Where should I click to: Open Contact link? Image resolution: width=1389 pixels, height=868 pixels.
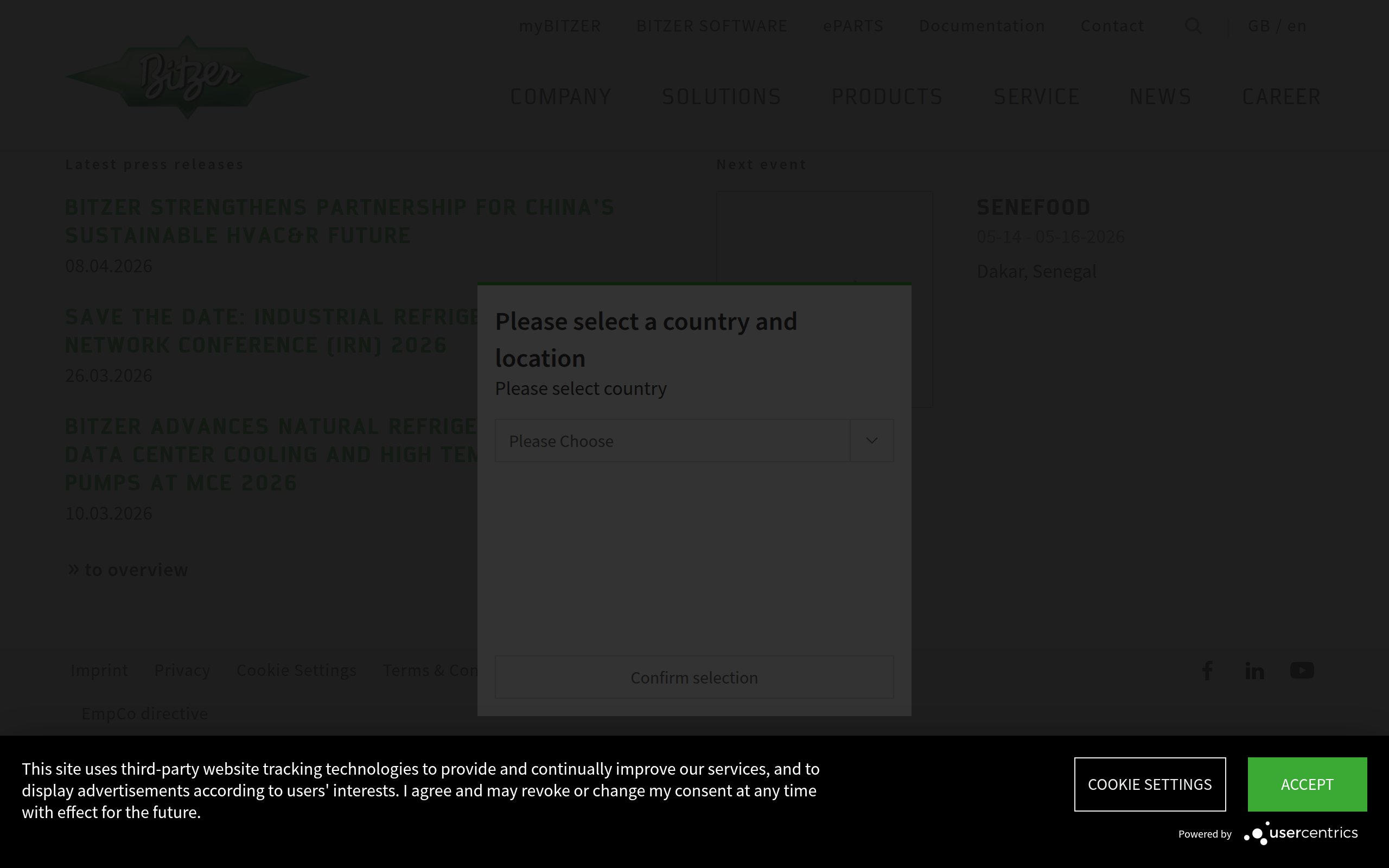(1112, 26)
